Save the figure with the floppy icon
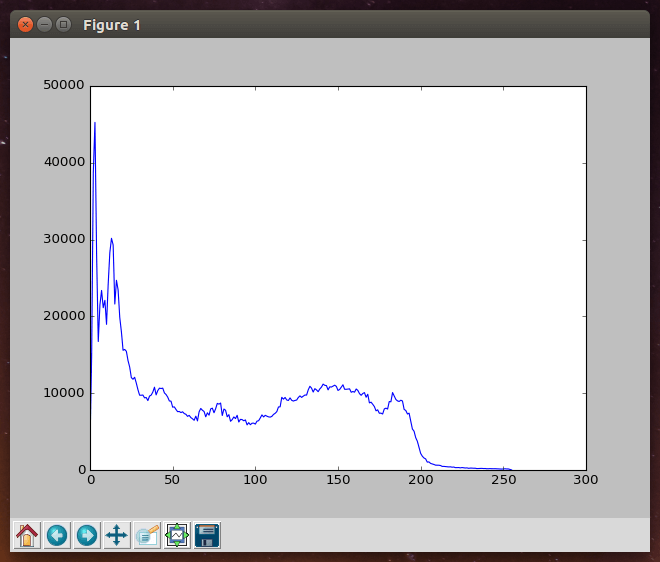 click(x=207, y=535)
